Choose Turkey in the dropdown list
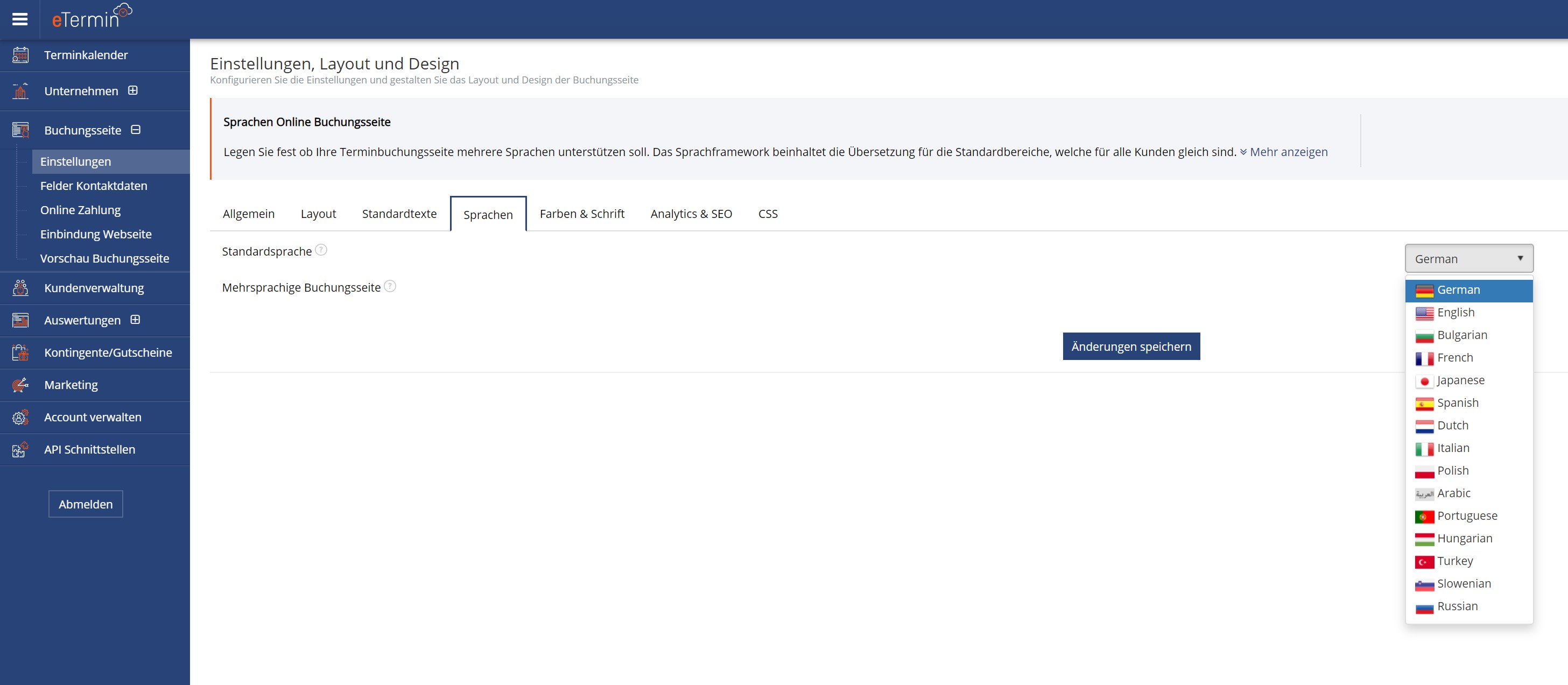Image resolution: width=1568 pixels, height=685 pixels. coord(1469,561)
